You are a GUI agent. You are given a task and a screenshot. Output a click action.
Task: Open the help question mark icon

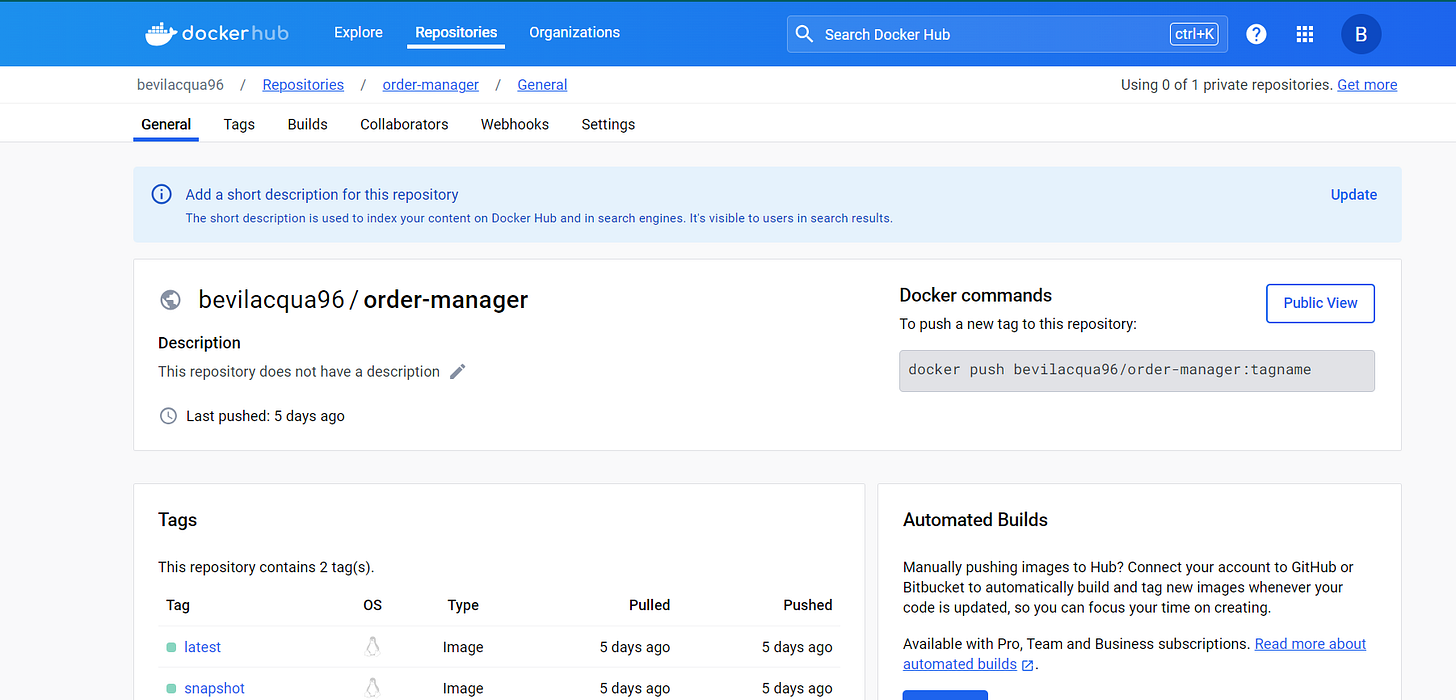point(1257,34)
